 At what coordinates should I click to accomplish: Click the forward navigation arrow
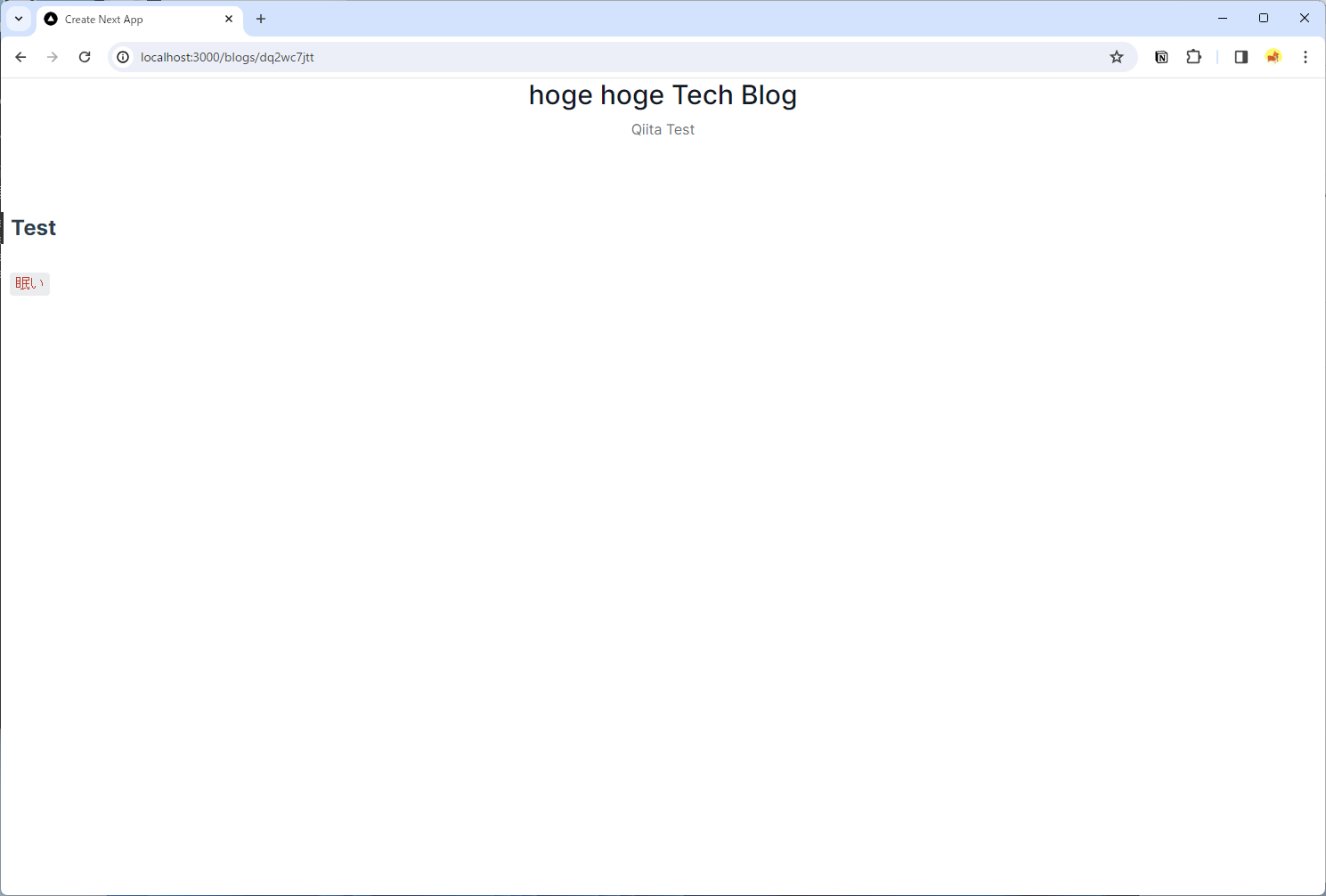pyautogui.click(x=53, y=57)
